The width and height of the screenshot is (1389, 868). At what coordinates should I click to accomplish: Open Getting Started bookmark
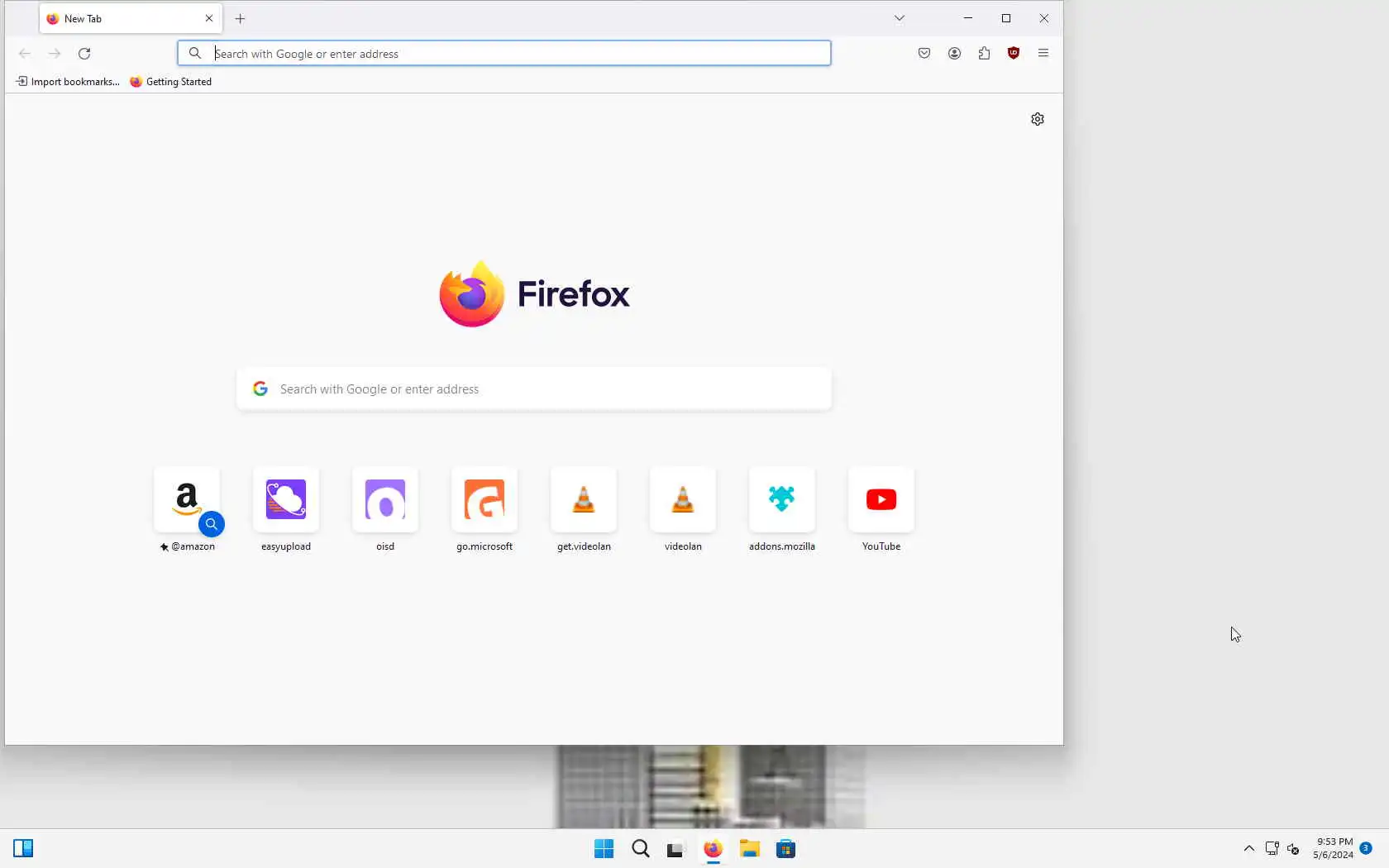(171, 82)
